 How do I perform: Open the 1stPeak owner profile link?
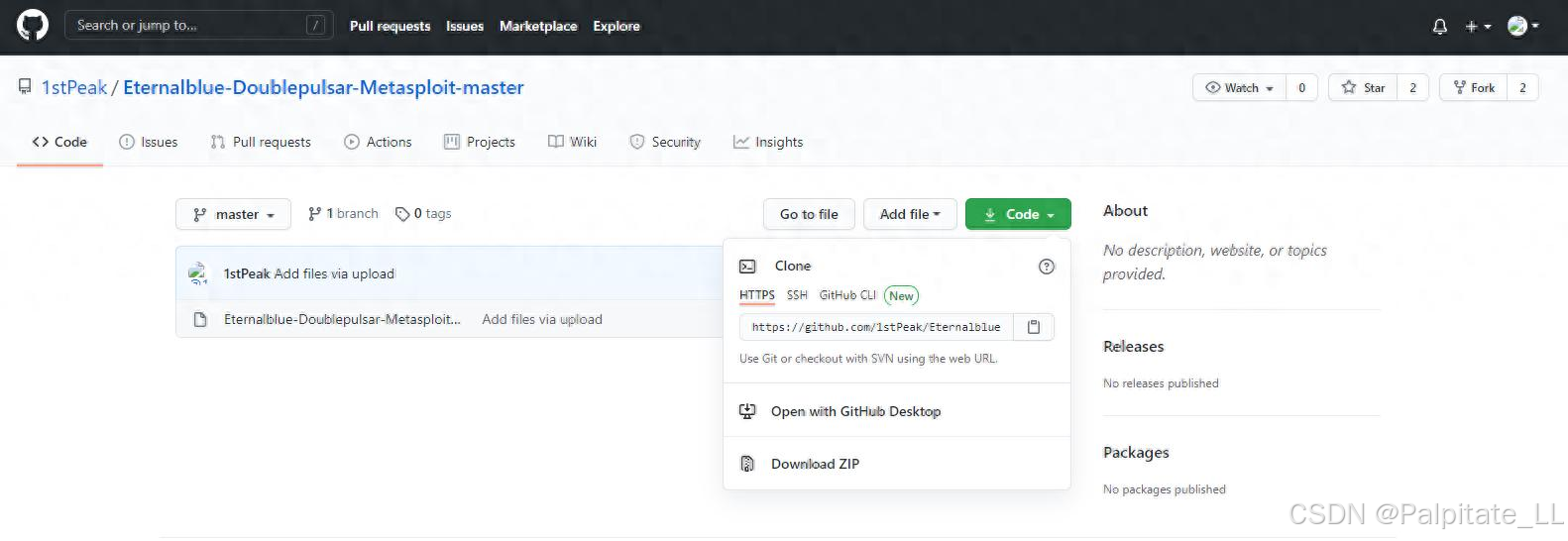coord(74,87)
